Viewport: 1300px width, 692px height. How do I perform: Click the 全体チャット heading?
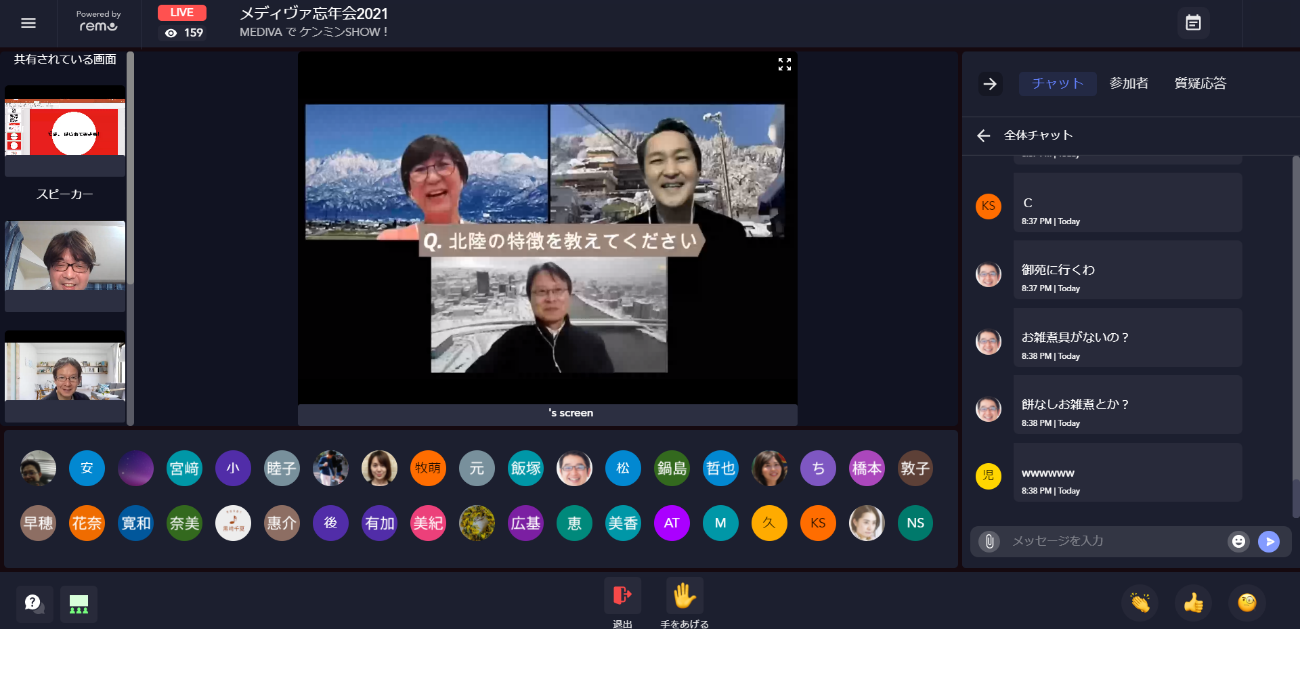point(1038,135)
